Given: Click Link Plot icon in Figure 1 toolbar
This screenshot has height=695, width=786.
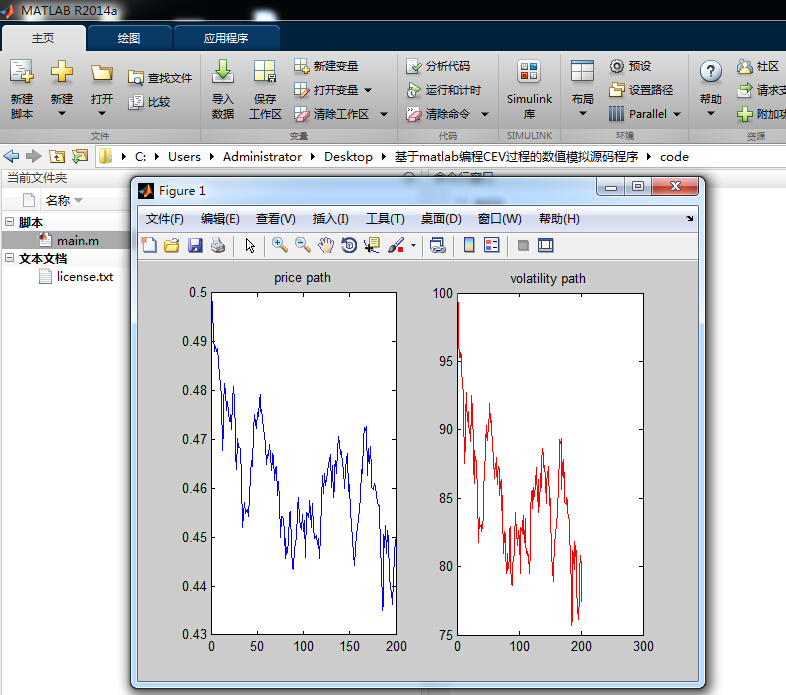Looking at the screenshot, I should [x=438, y=245].
